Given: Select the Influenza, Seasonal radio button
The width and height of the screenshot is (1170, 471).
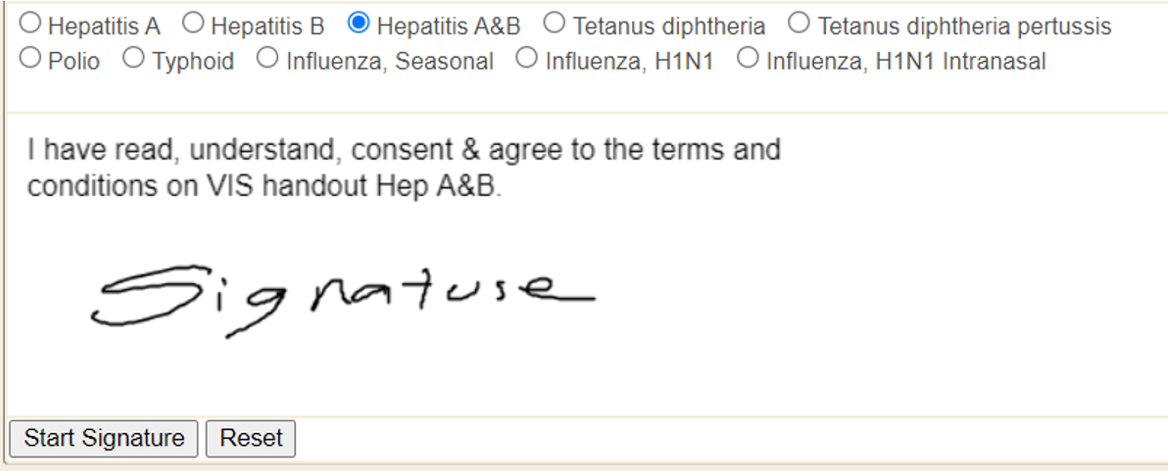Looking at the screenshot, I should 267,59.
